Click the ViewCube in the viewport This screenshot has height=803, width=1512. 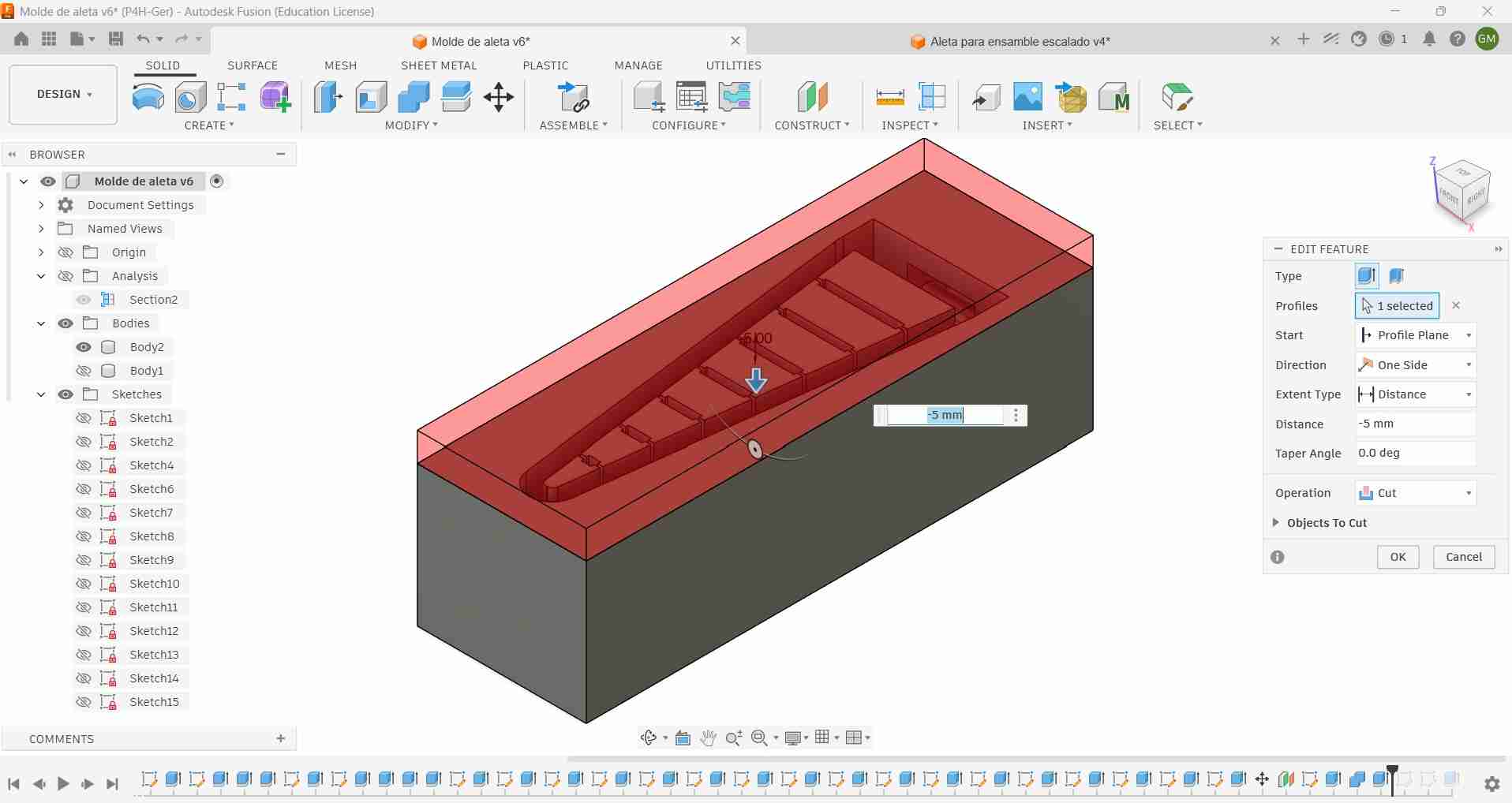pos(1462,192)
